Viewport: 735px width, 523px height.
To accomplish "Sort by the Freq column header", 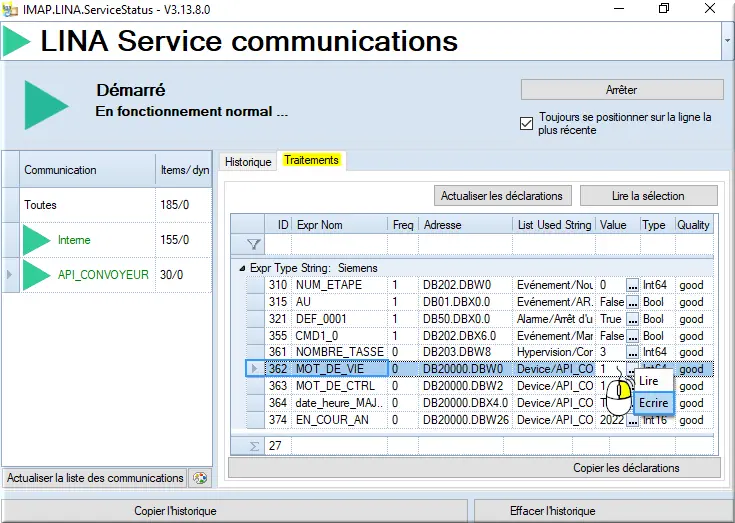I will pos(403,225).
